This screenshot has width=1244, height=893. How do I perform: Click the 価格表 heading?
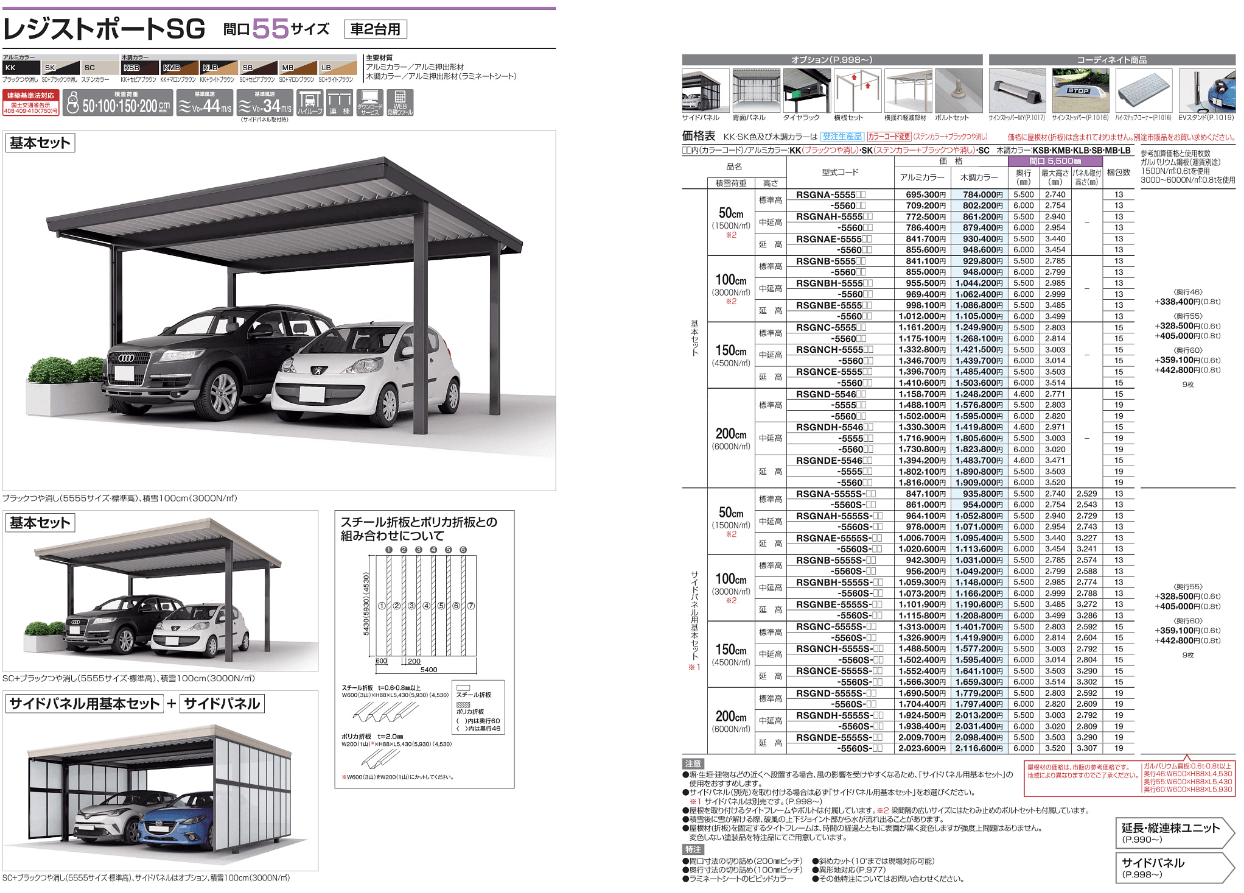698,134
